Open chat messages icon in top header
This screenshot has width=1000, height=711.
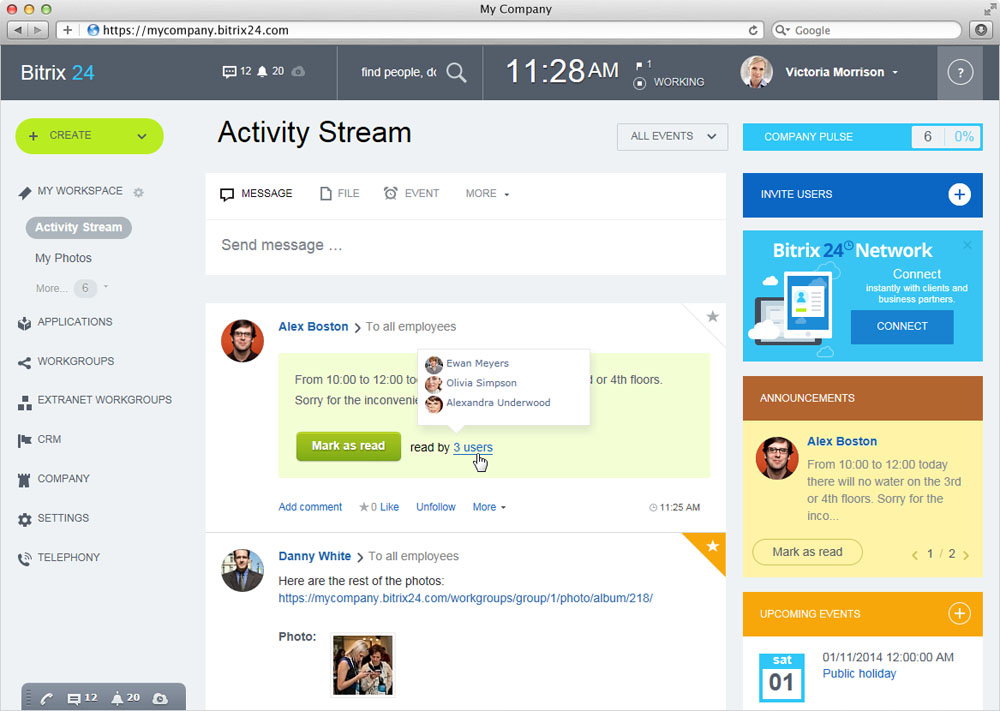click(x=229, y=71)
